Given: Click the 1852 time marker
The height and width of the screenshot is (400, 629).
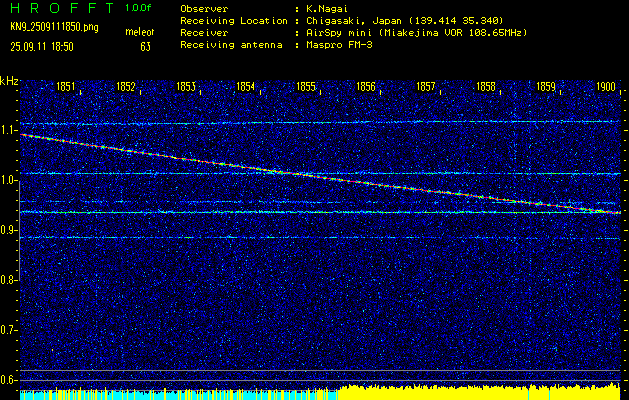Looking at the screenshot, I should coord(126,86).
